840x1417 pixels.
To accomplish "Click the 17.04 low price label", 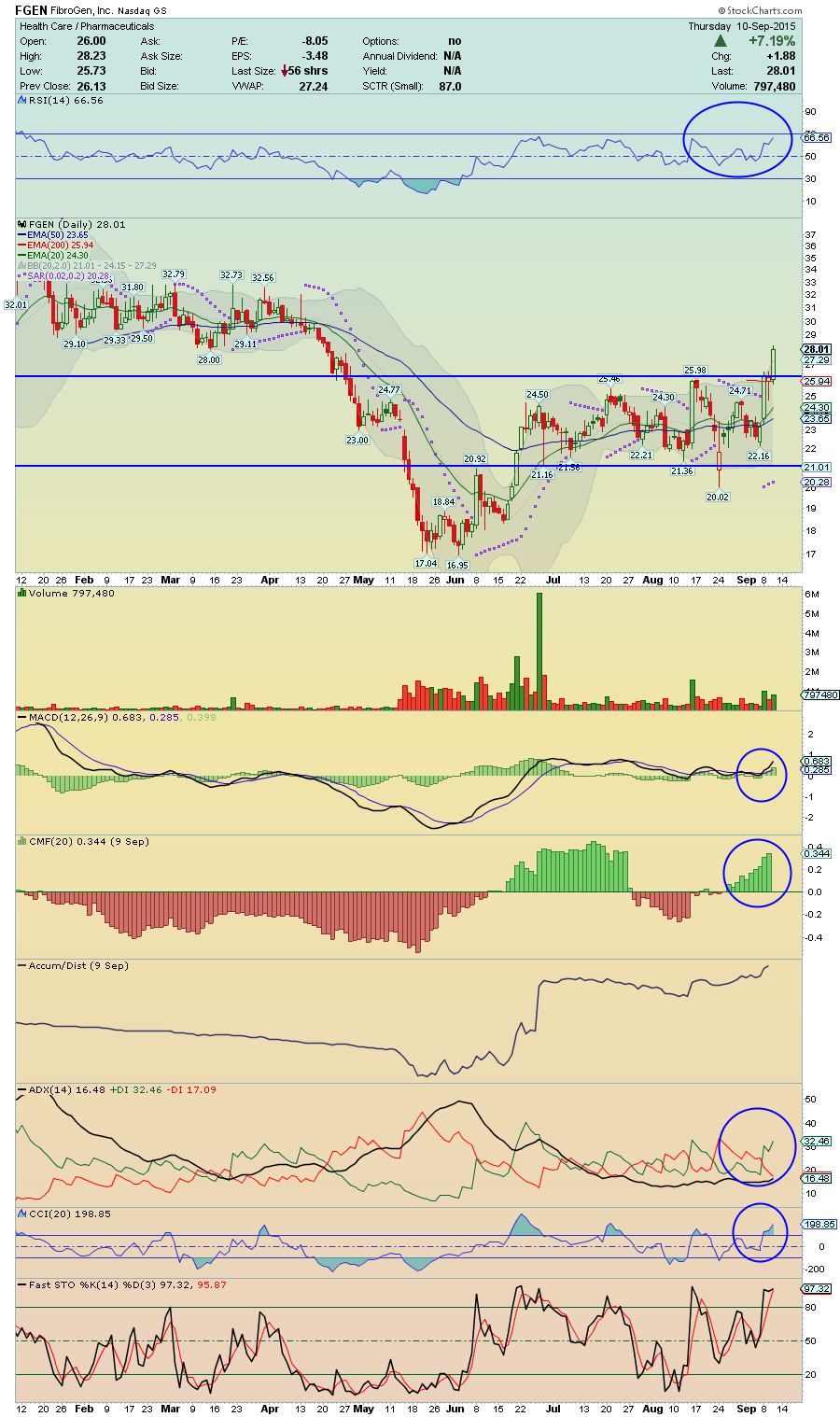I will [x=426, y=563].
